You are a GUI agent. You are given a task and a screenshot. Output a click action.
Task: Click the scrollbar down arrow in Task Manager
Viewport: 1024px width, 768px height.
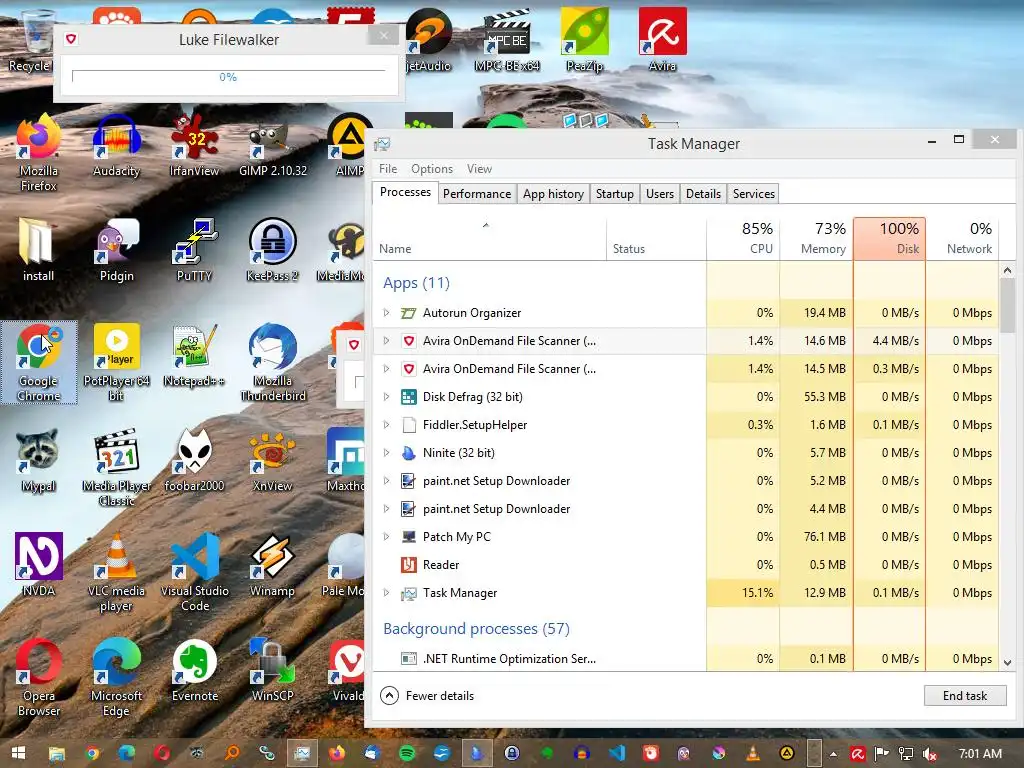point(1008,662)
